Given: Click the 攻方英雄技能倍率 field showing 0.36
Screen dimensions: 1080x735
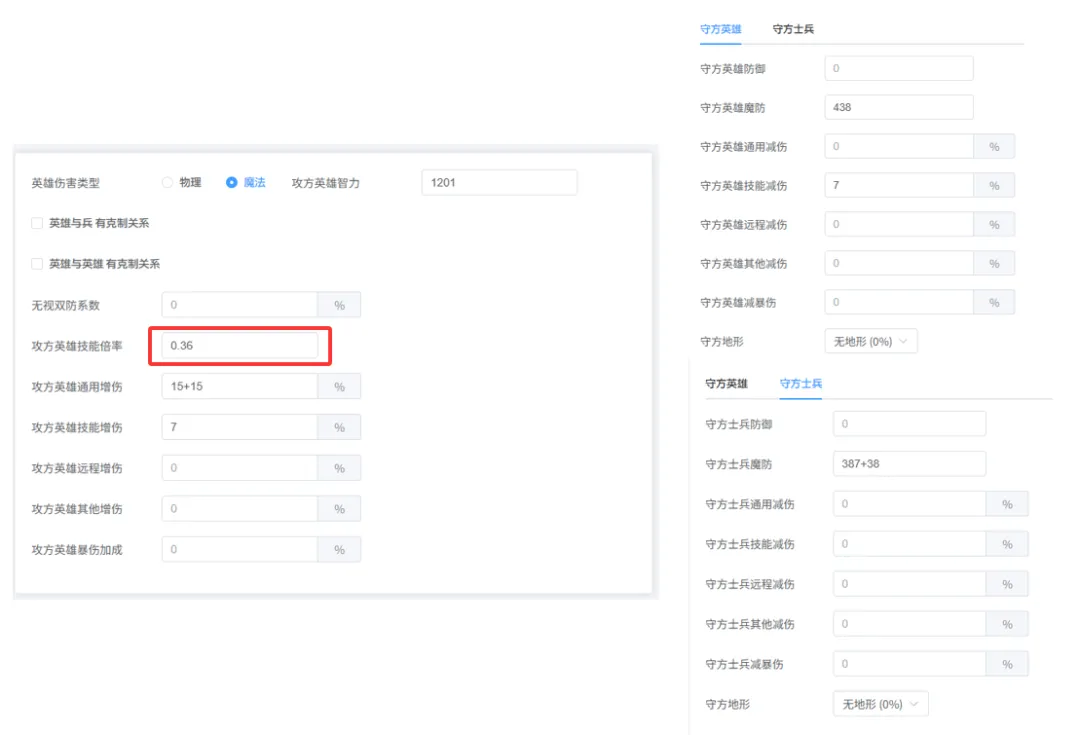Looking at the screenshot, I should 240,346.
